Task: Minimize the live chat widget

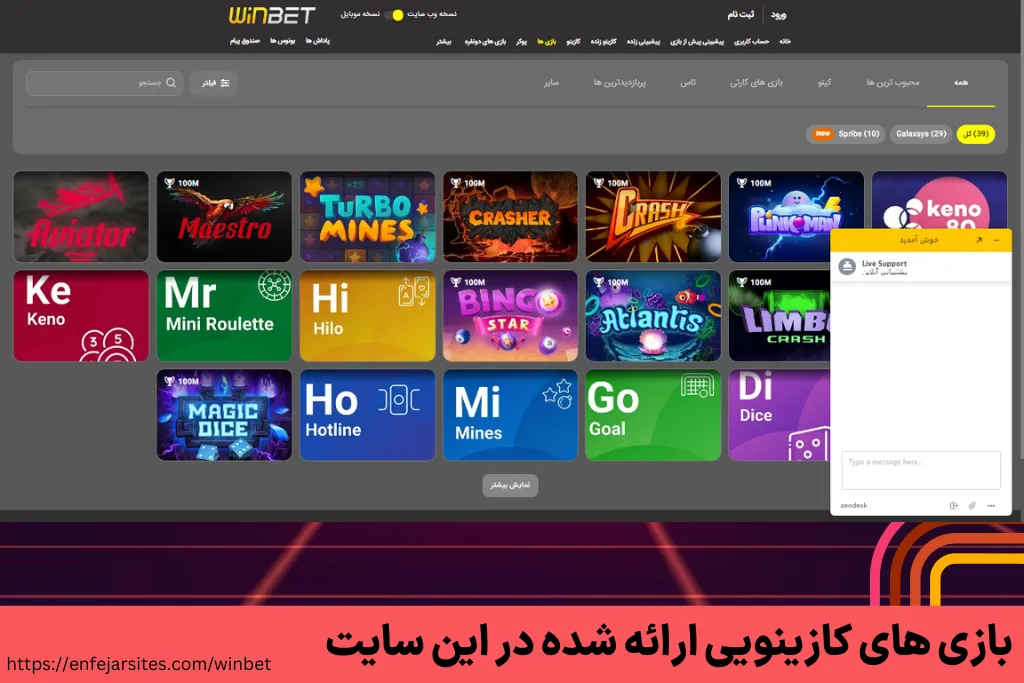Action: (997, 240)
